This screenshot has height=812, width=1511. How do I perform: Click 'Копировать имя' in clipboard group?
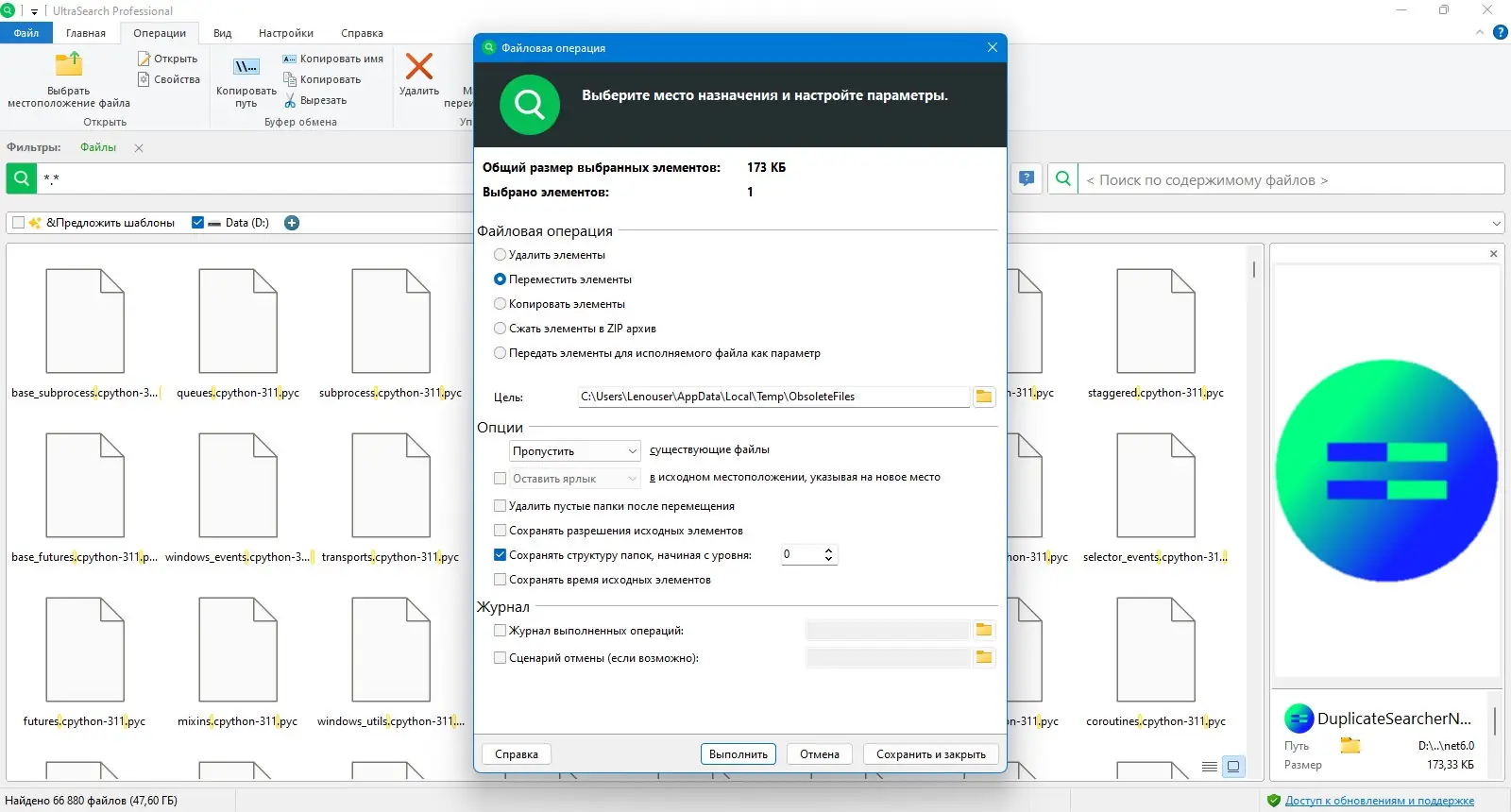[x=332, y=59]
